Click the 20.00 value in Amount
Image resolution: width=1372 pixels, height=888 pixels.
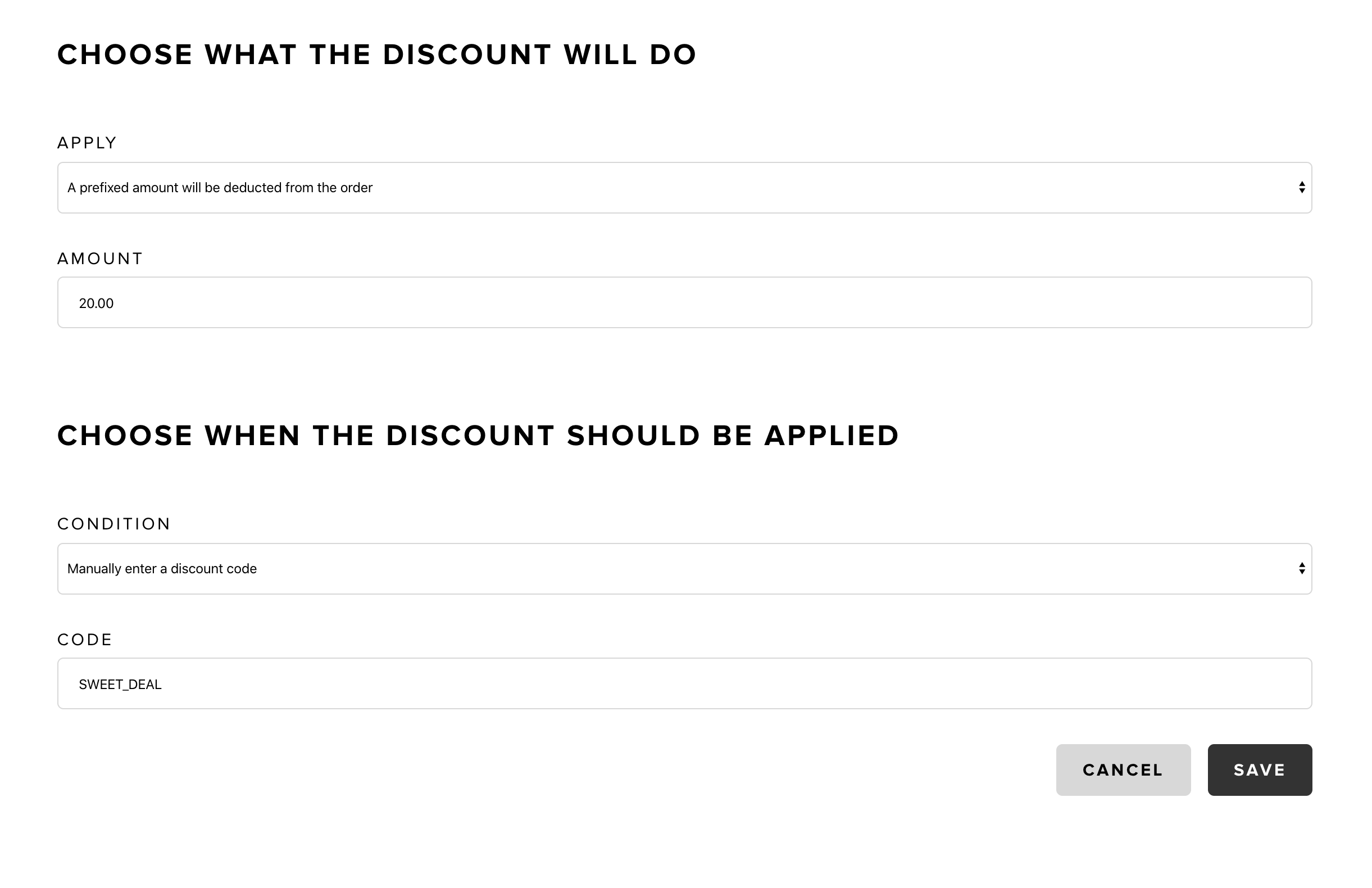point(96,303)
